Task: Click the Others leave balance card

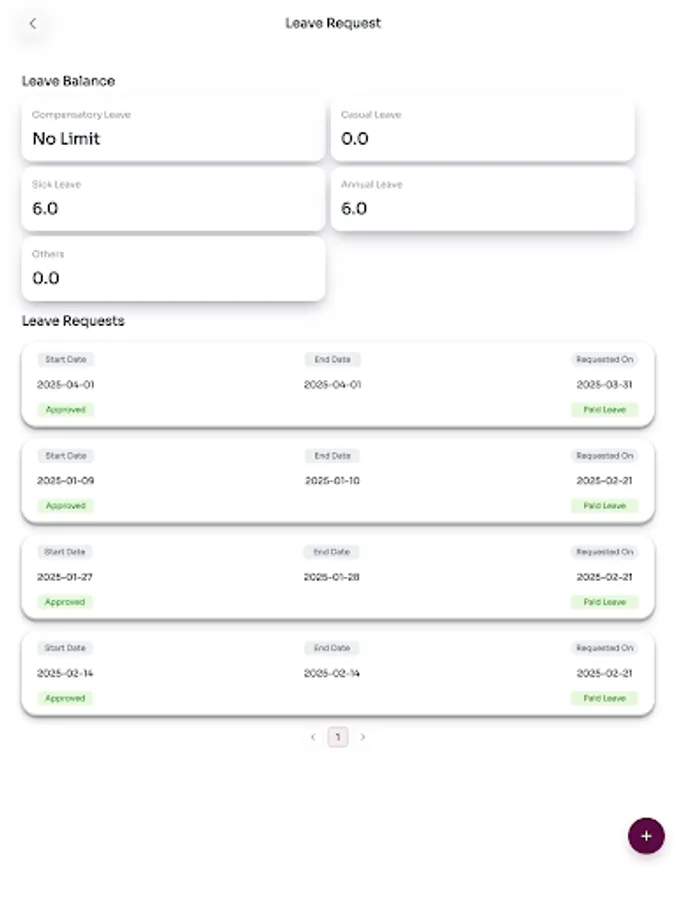Action: 172,268
